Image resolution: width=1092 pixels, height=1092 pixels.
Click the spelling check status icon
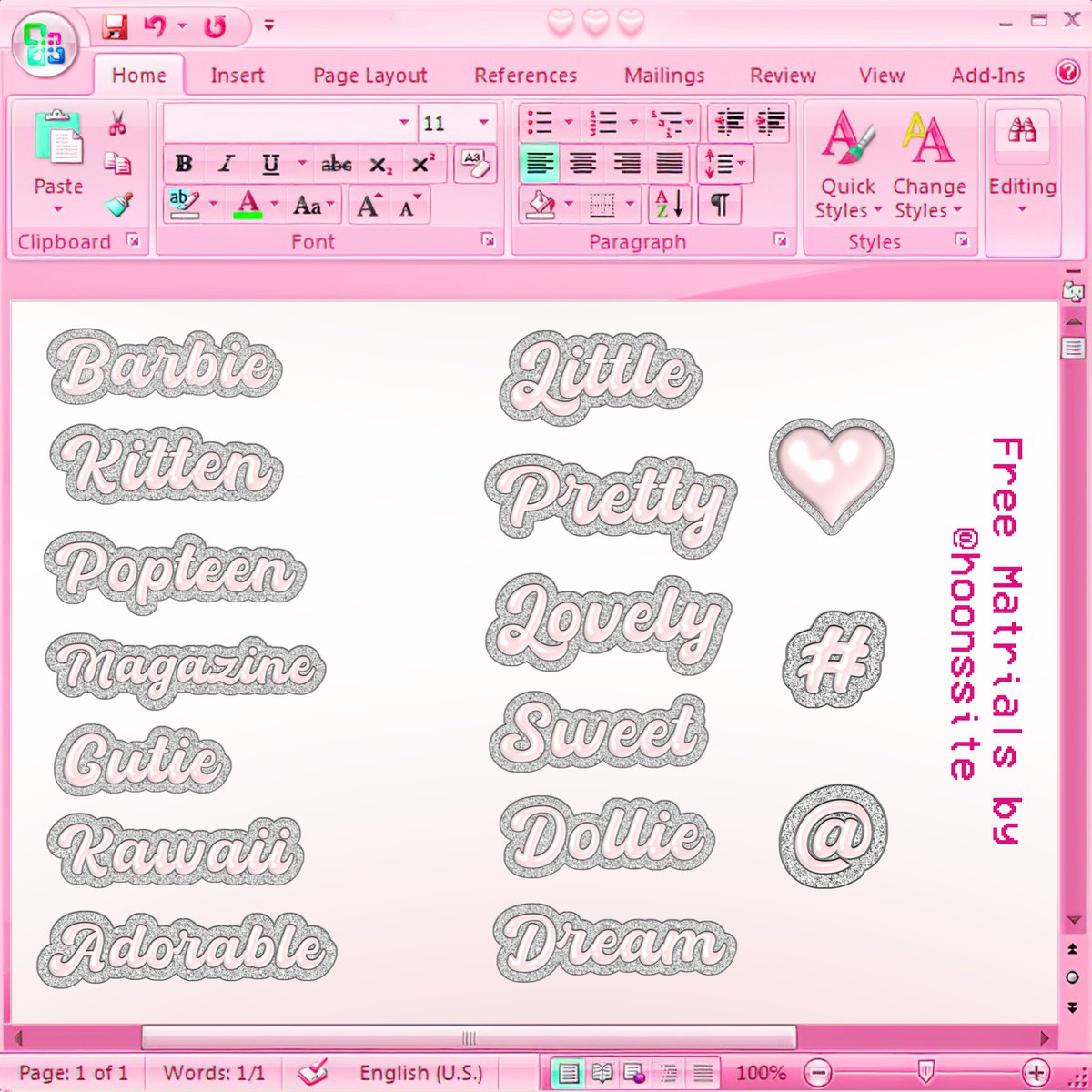(313, 1072)
